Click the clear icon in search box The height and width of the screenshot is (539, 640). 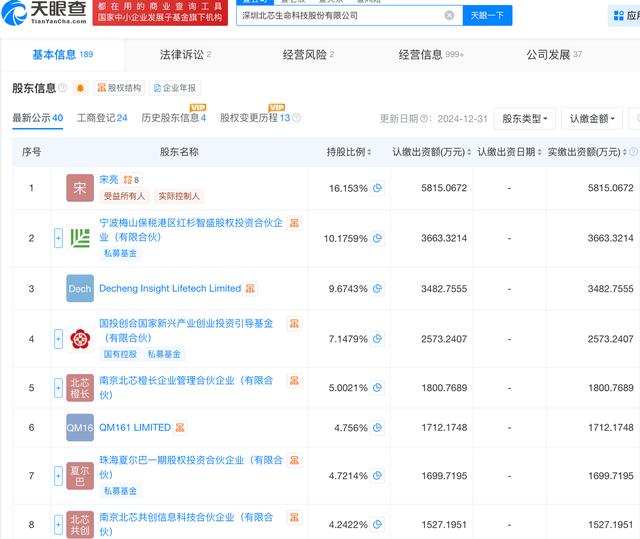[x=449, y=15]
